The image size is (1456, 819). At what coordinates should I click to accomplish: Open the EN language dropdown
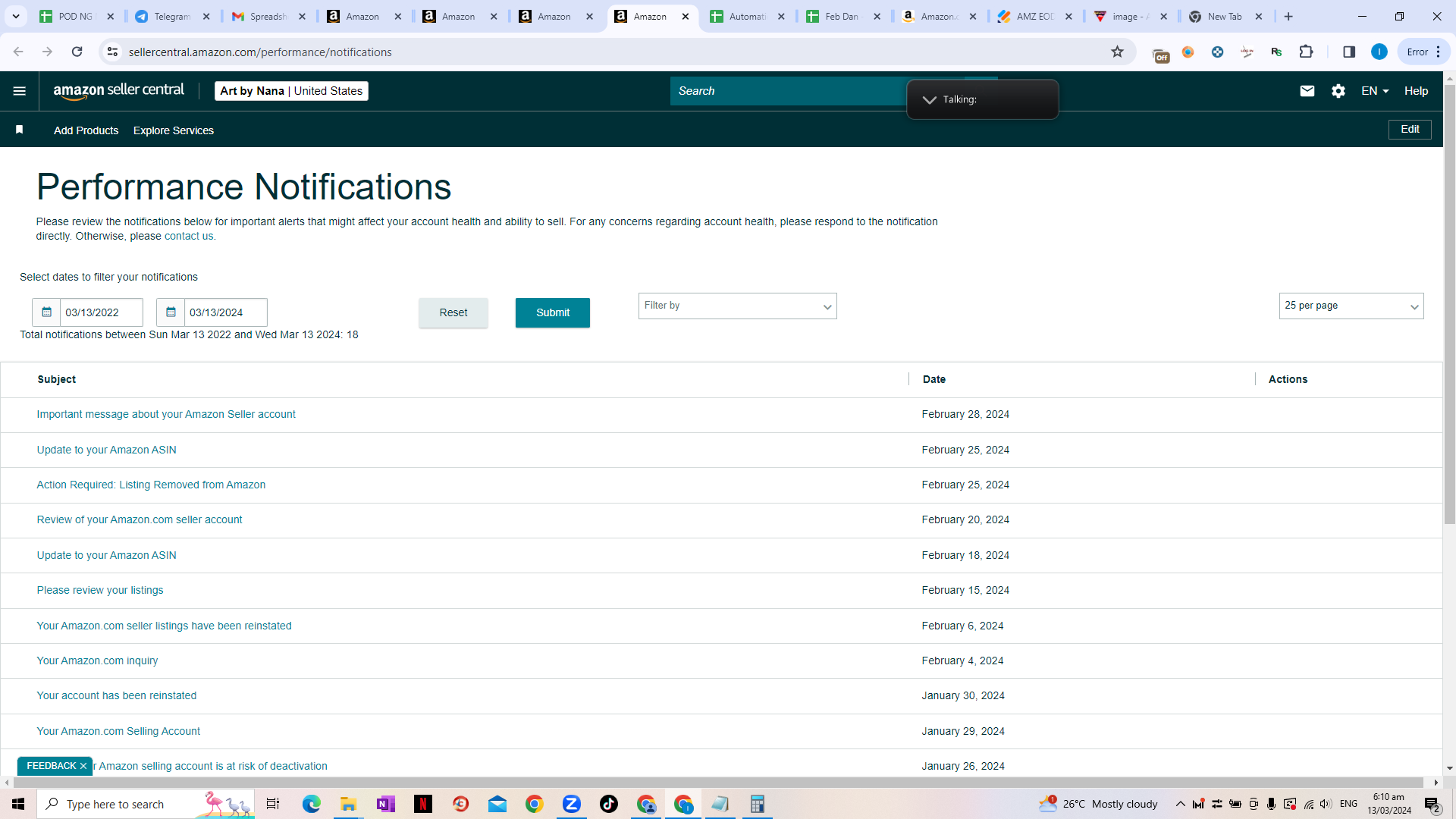(x=1375, y=91)
